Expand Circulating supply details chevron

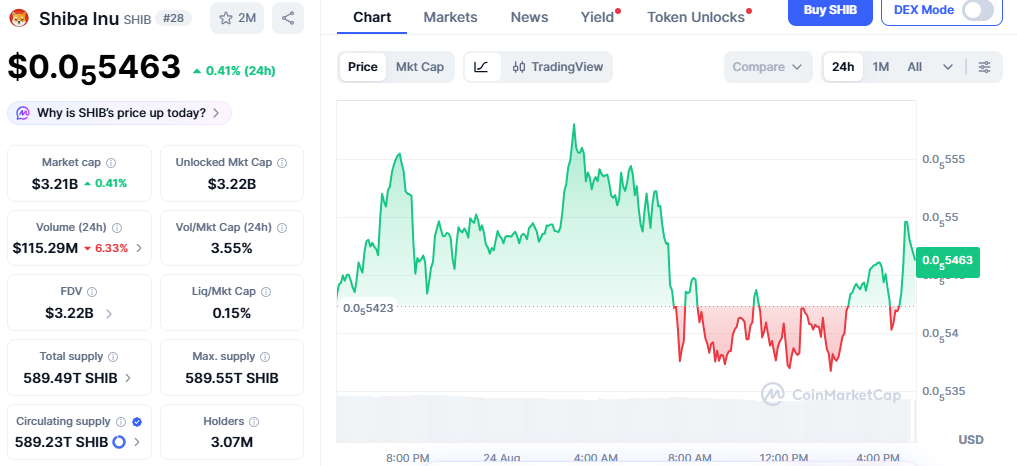coord(137,443)
